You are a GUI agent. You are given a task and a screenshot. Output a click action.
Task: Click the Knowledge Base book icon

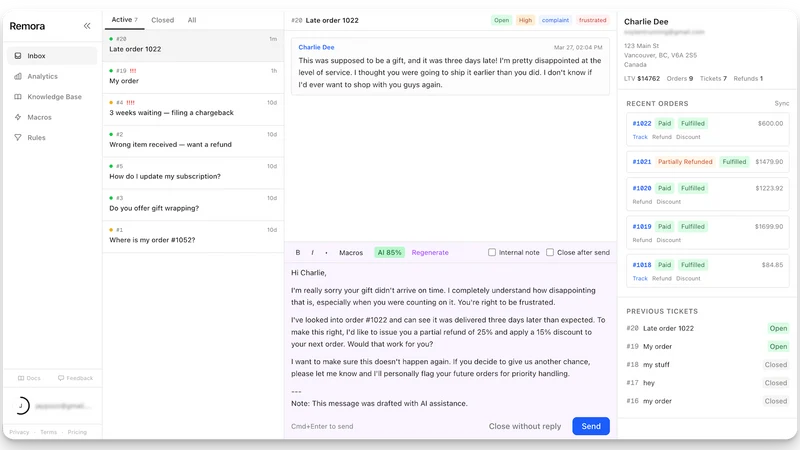tap(18, 96)
